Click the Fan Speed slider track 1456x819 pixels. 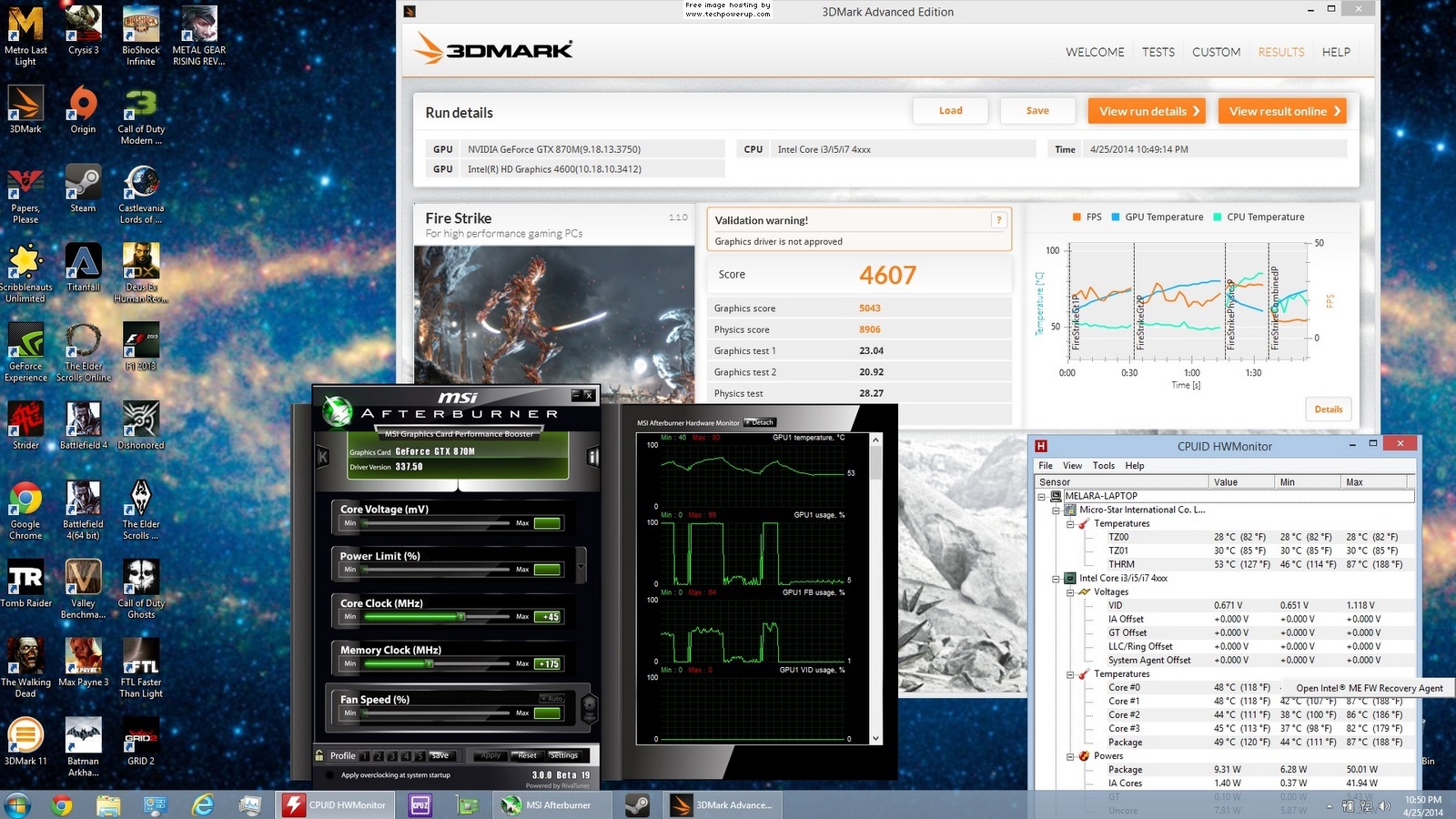click(437, 713)
